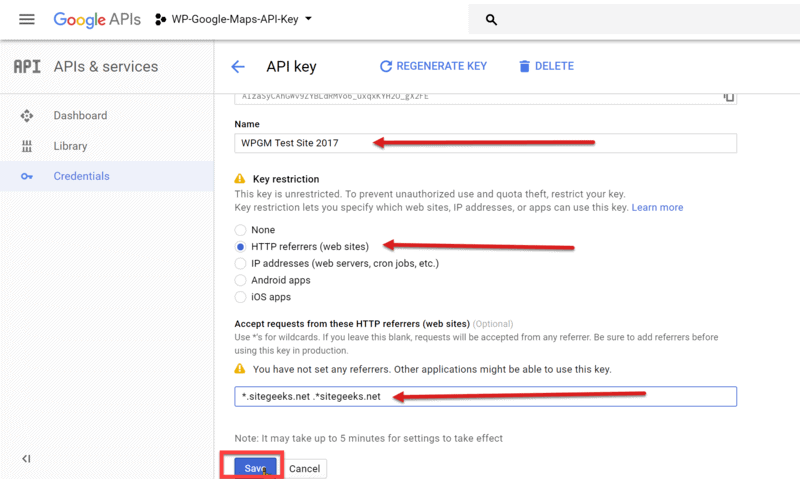
Task: Click the Credentials key icon
Action: tap(27, 177)
